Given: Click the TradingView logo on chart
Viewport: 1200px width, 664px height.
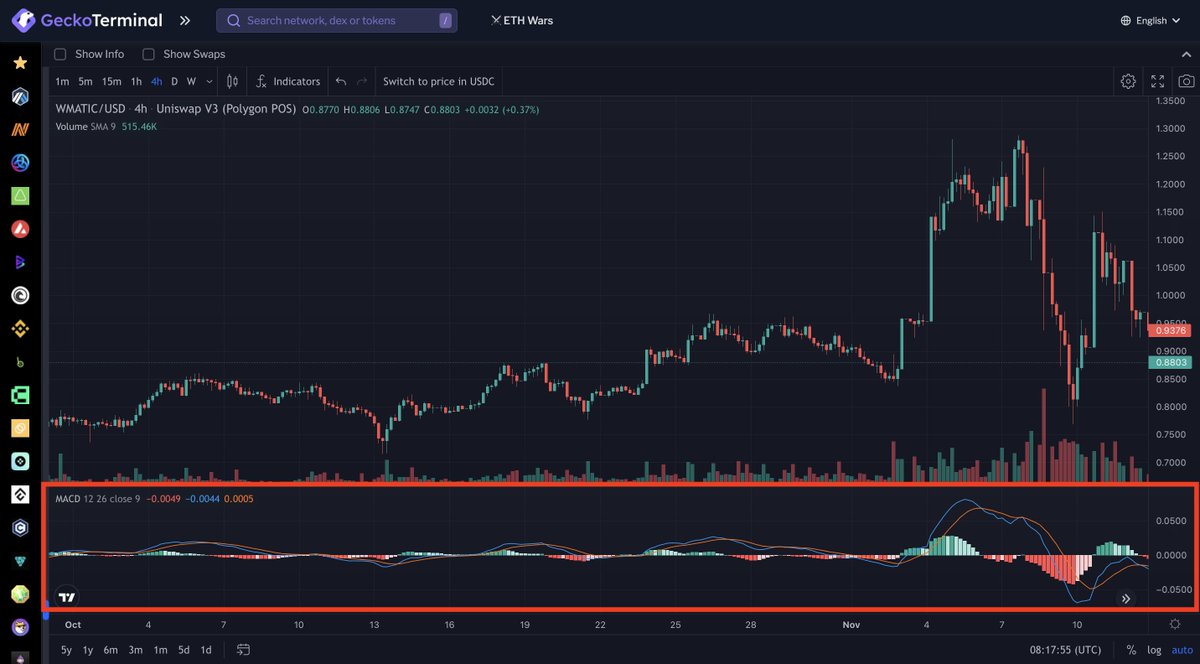Looking at the screenshot, I should click(67, 598).
